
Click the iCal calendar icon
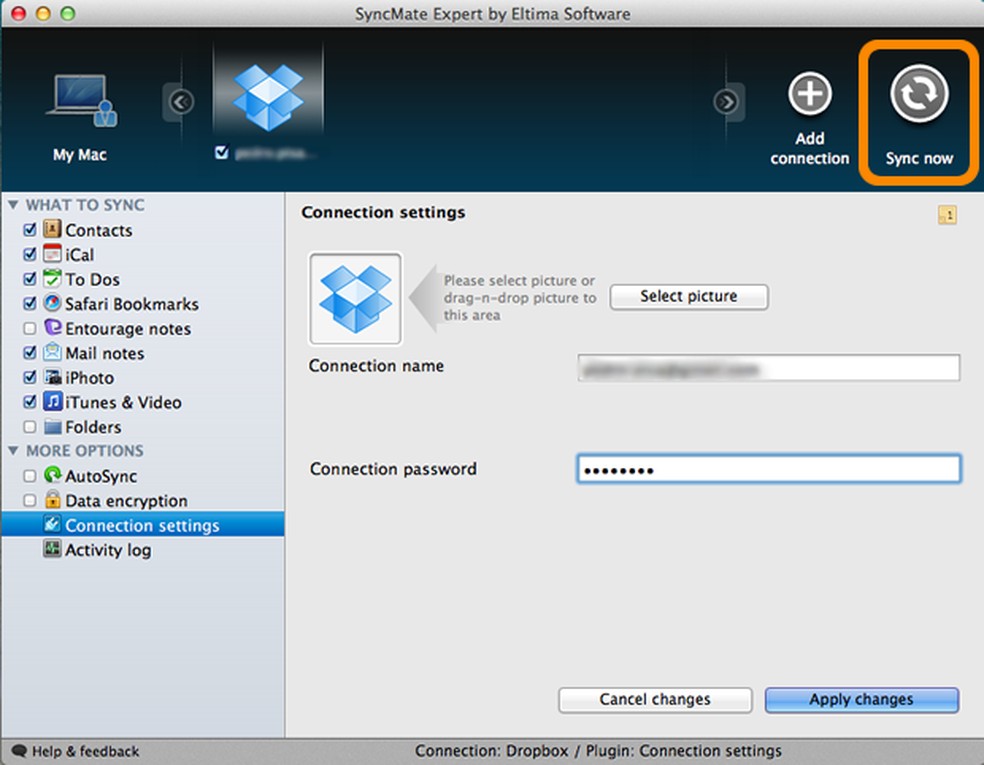tap(52, 254)
